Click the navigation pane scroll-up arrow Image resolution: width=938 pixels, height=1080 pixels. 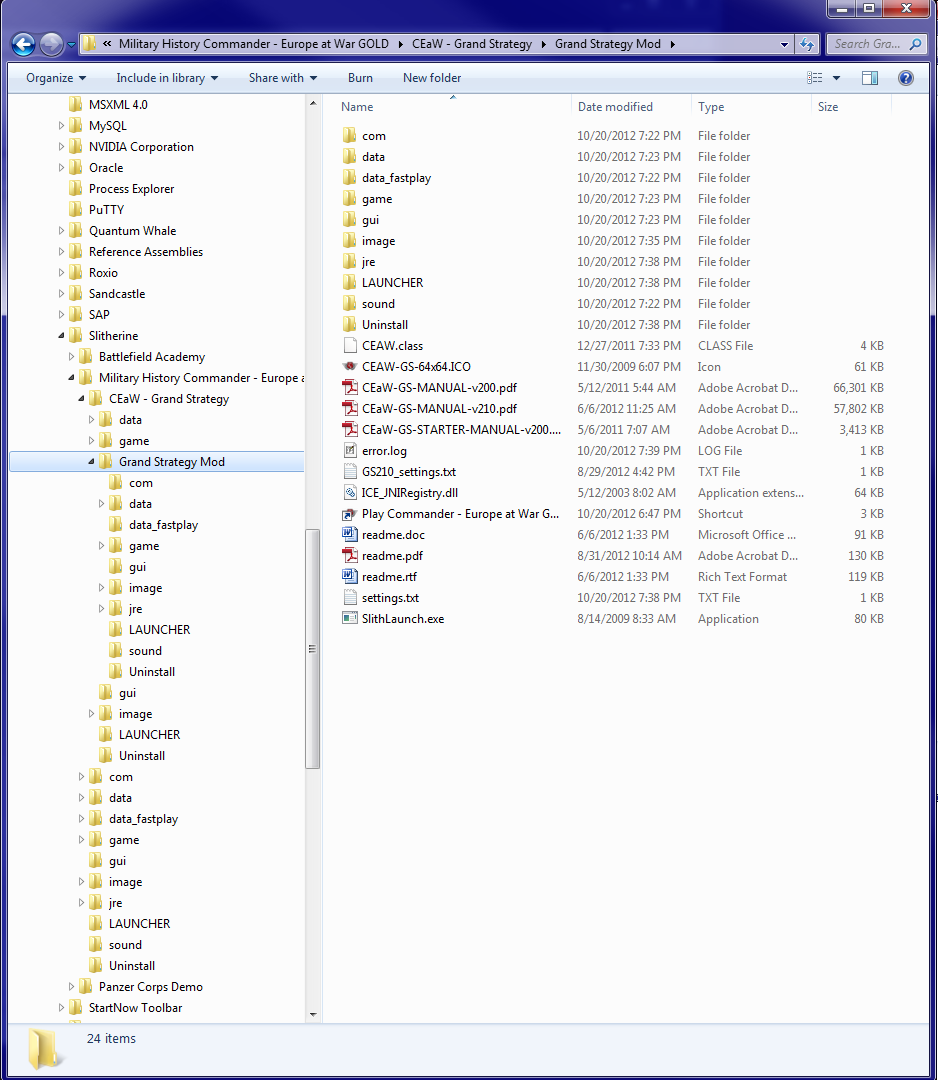coord(313,103)
